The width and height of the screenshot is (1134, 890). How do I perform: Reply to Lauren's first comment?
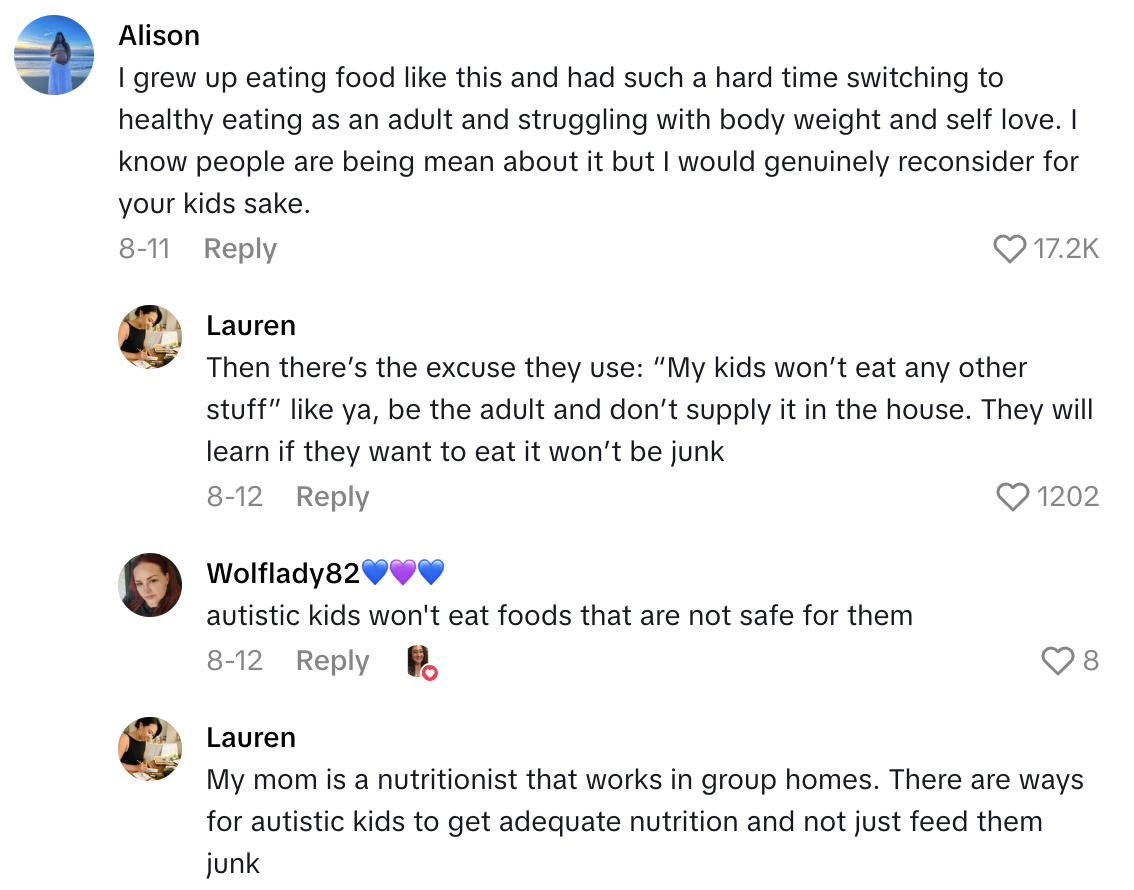[332, 496]
